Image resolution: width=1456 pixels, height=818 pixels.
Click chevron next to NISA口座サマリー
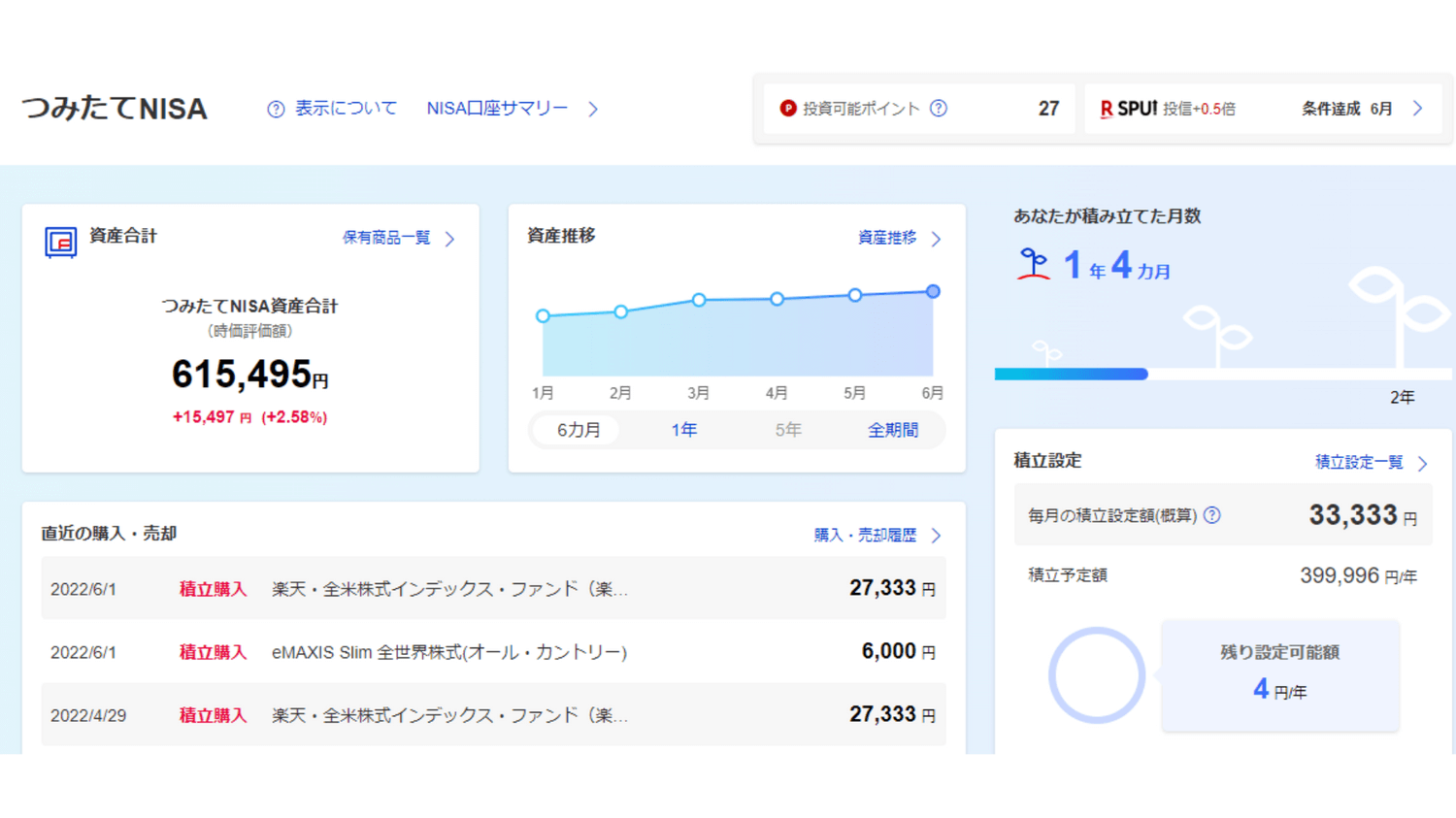tap(593, 109)
